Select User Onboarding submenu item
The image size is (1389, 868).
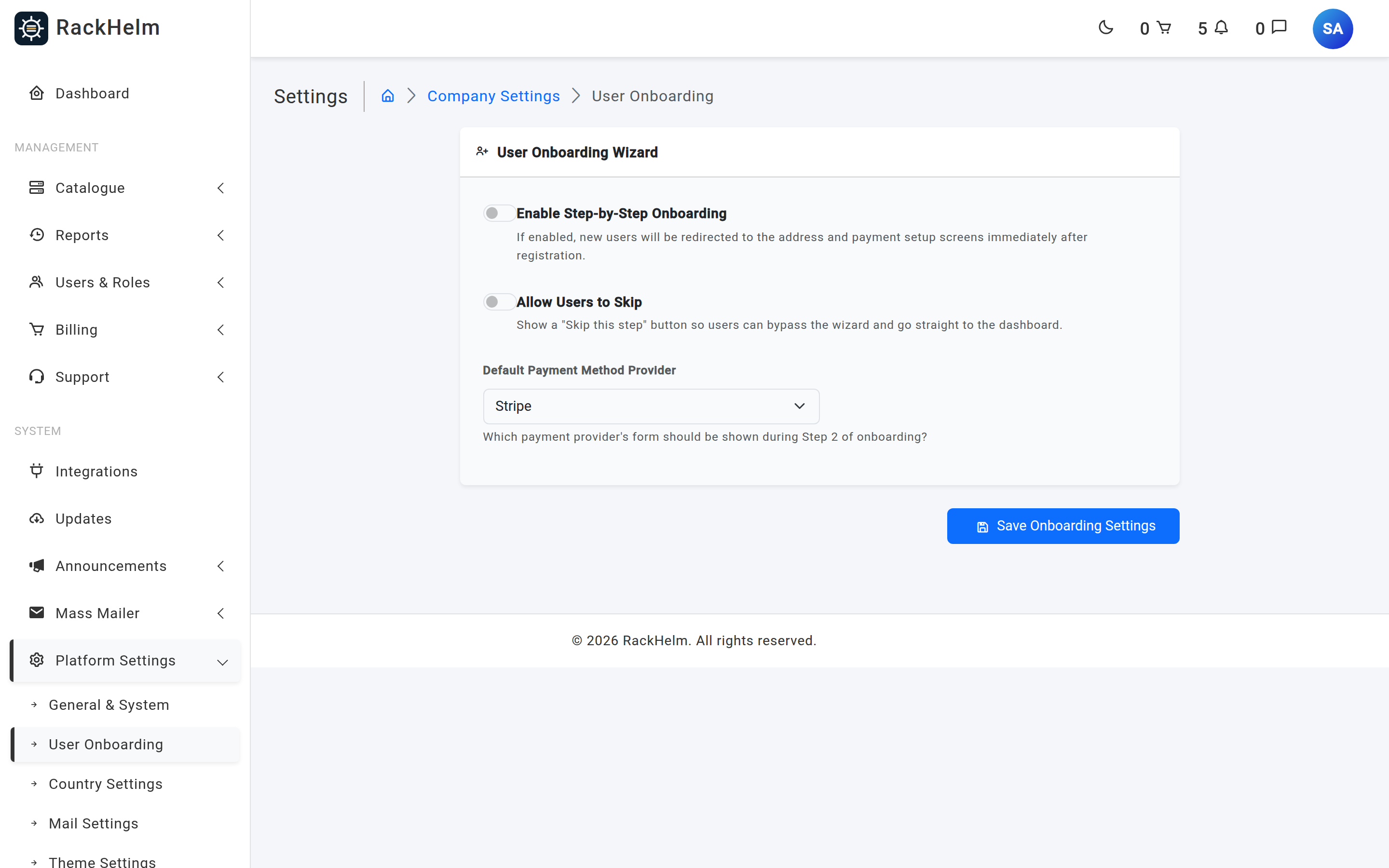pos(125,745)
